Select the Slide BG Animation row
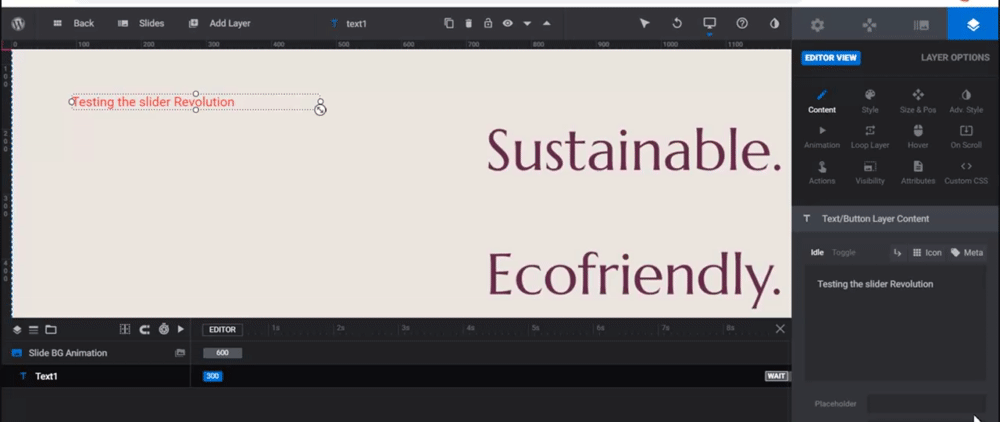Image resolution: width=1000 pixels, height=422 pixels. click(x=95, y=353)
